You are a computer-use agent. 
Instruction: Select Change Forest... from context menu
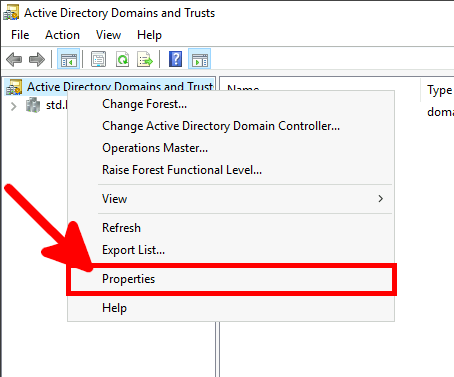pos(231,104)
